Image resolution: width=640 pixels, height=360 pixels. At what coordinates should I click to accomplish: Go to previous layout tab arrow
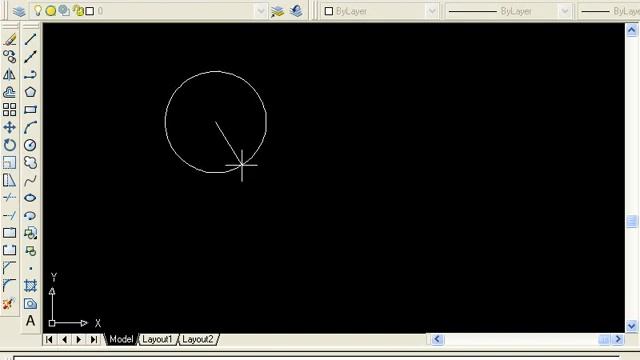click(64, 339)
